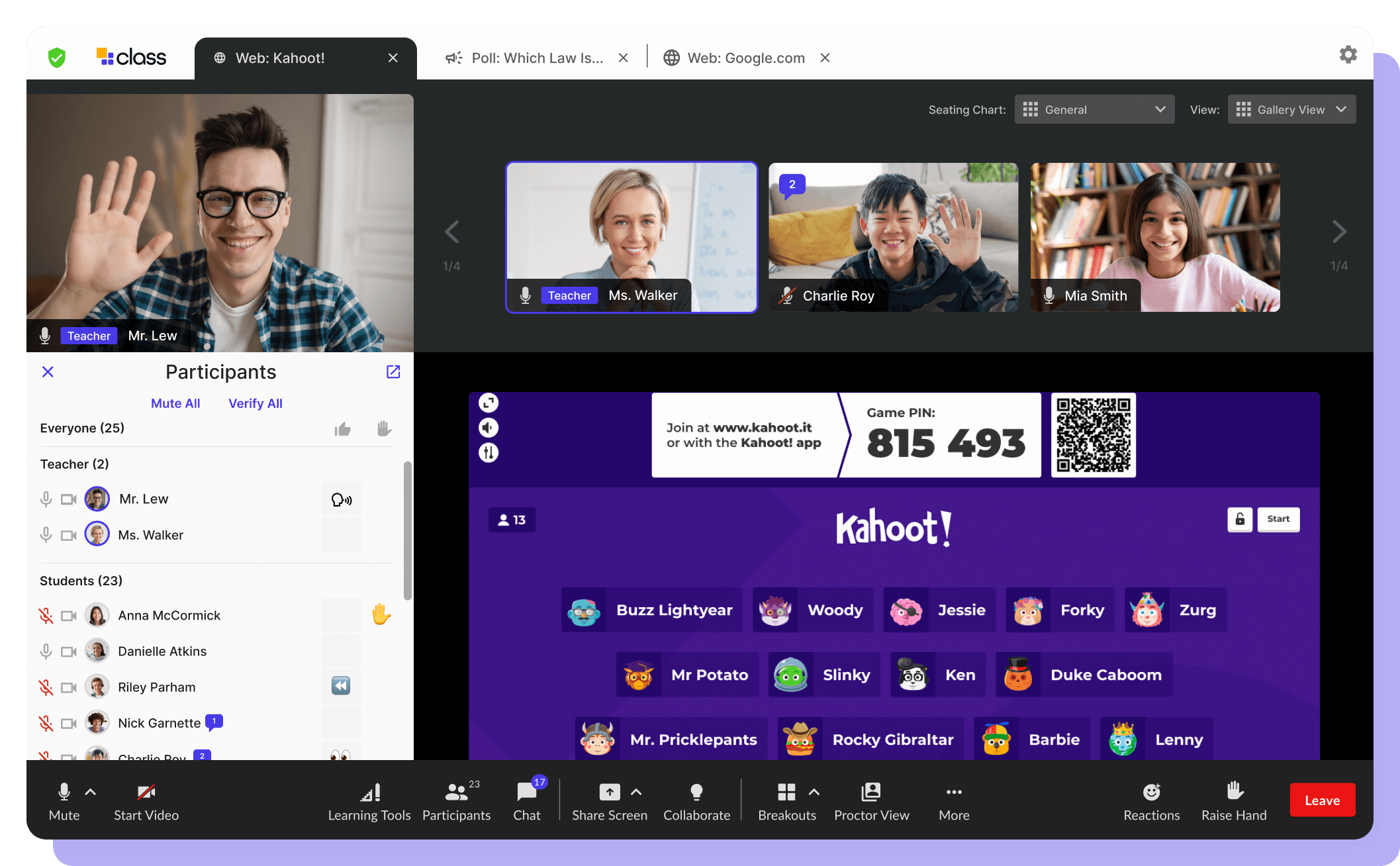Unmute Nick Garnette's microphone
Image resolution: width=1400 pixels, height=866 pixels.
pyautogui.click(x=46, y=723)
